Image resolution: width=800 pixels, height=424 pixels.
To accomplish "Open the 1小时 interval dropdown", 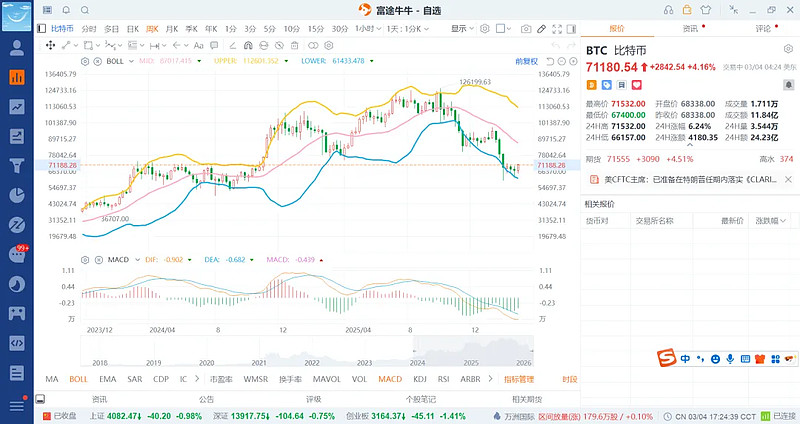I will click(x=368, y=29).
